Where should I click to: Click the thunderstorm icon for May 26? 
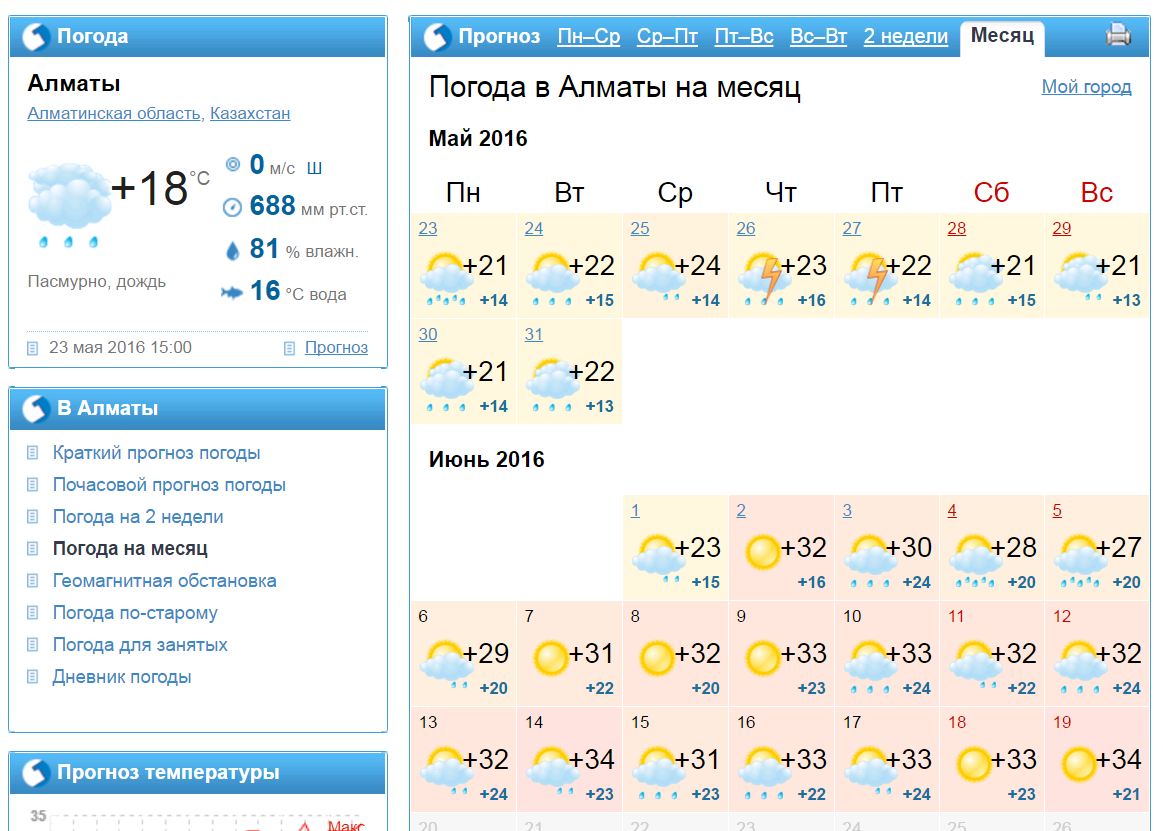(x=764, y=277)
